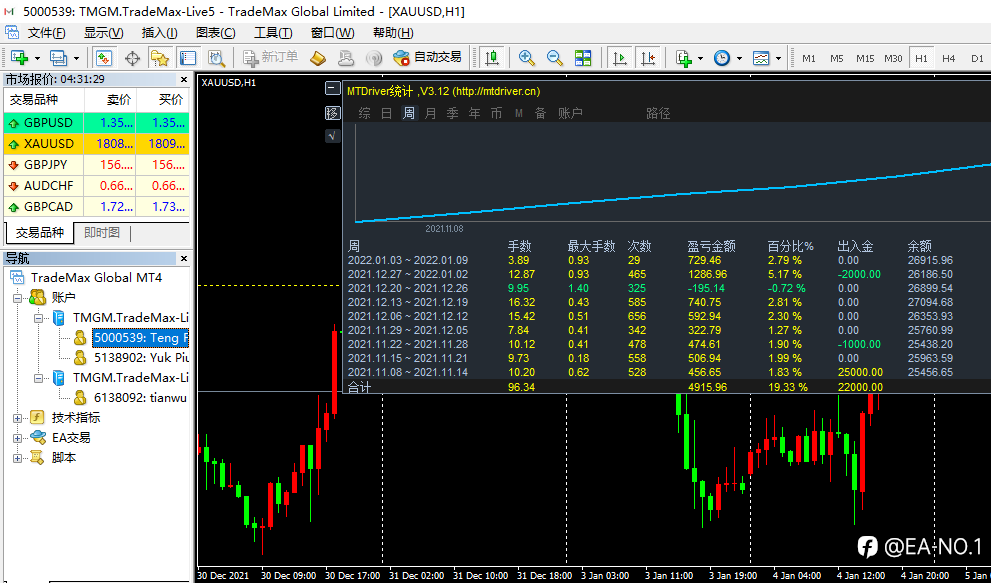Viewport: 991px width, 583px height.
Task: Minimize the MTDriver statistics panel
Action: (332, 89)
